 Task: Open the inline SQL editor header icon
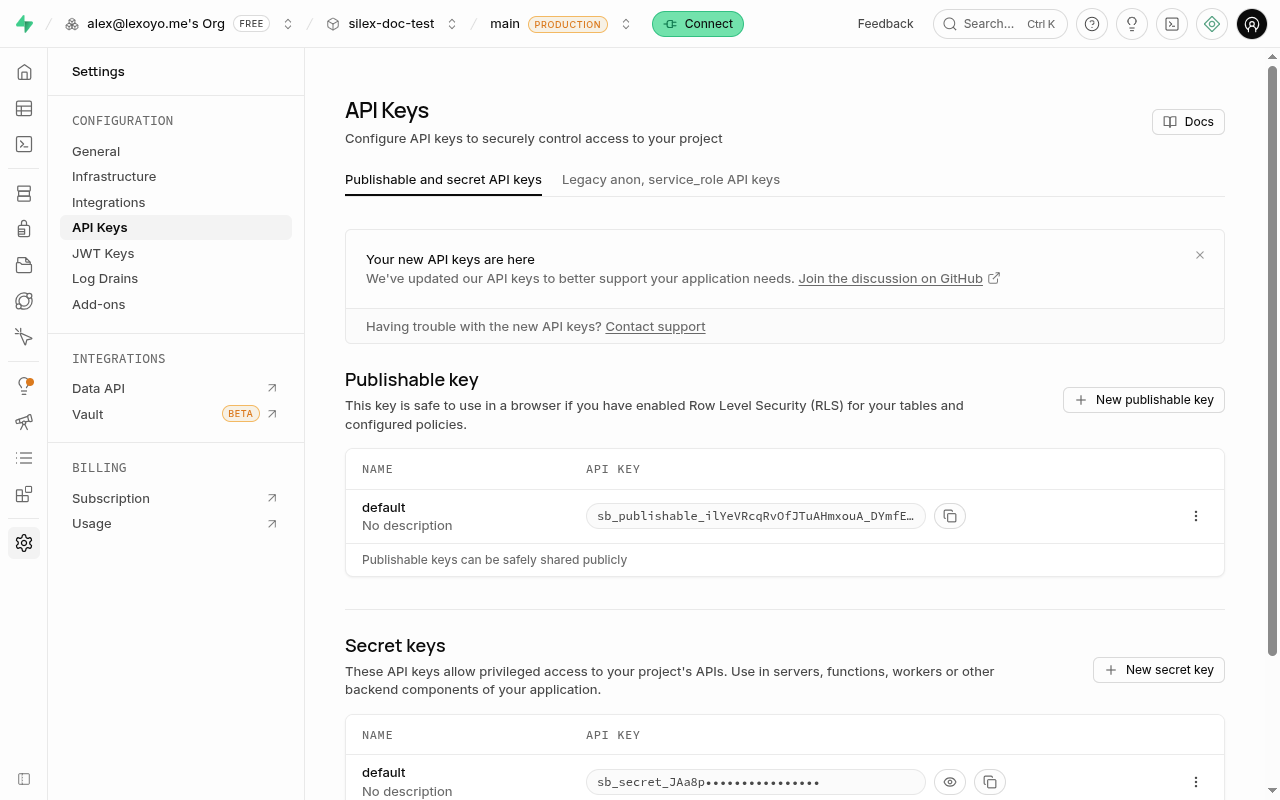pos(1172,24)
